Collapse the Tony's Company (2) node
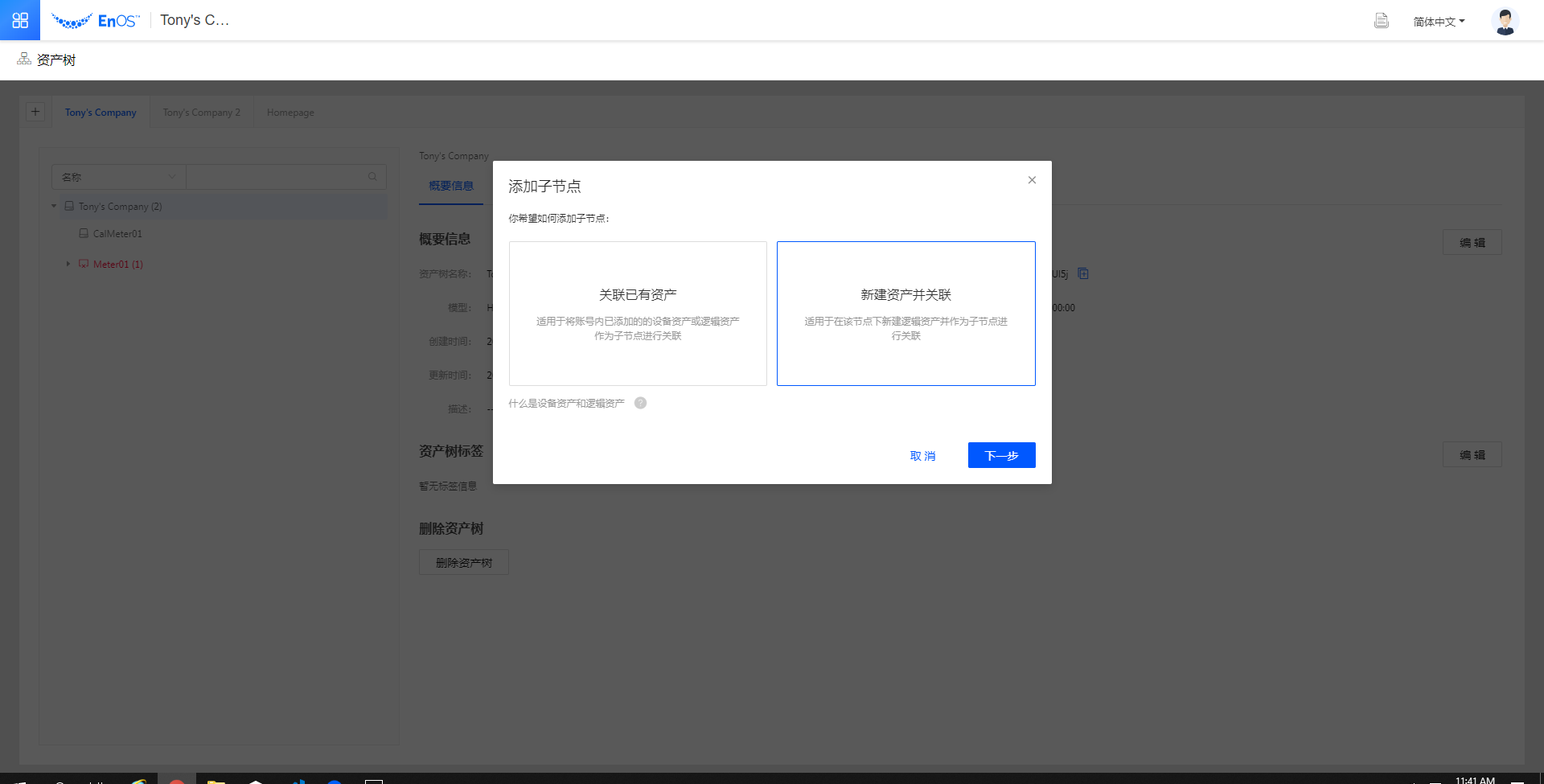Image resolution: width=1544 pixels, height=784 pixels. [x=54, y=207]
